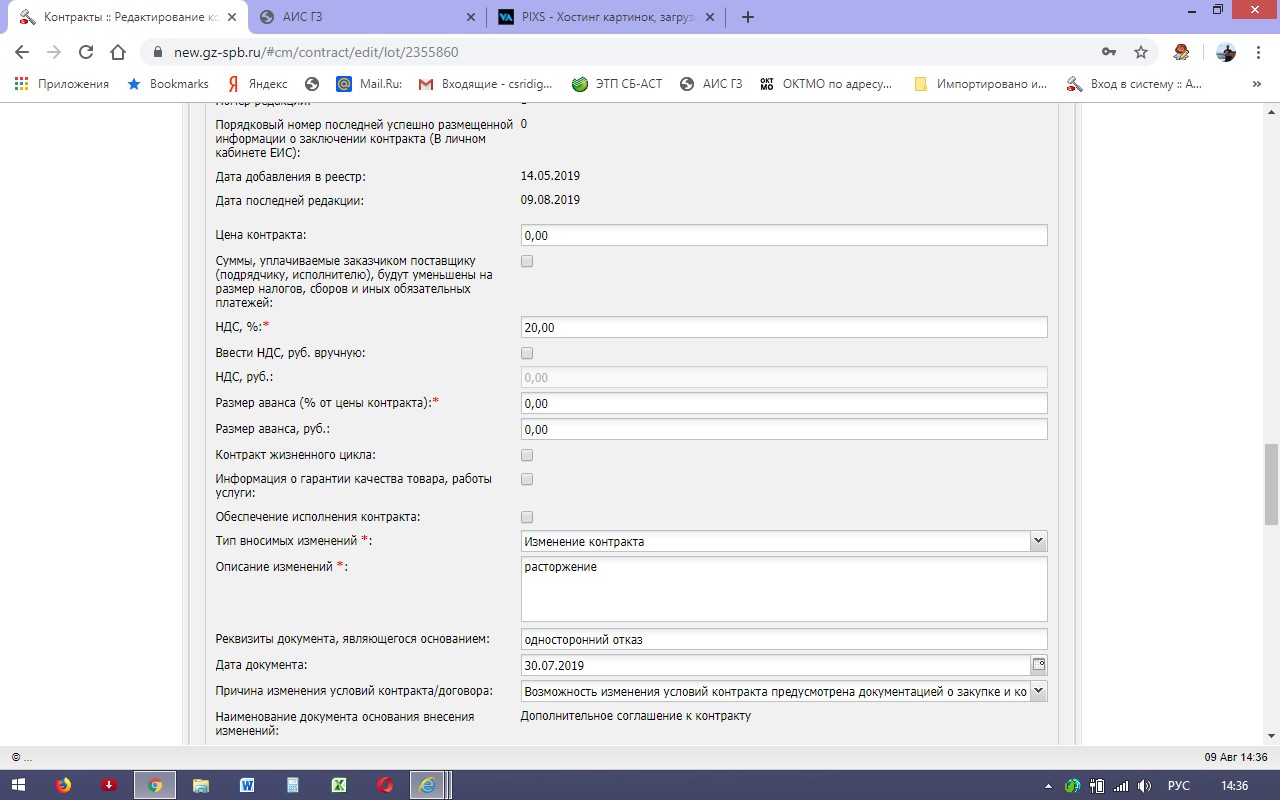
Task: Click the page vertical scrollbar thumb
Action: pos(1271,485)
